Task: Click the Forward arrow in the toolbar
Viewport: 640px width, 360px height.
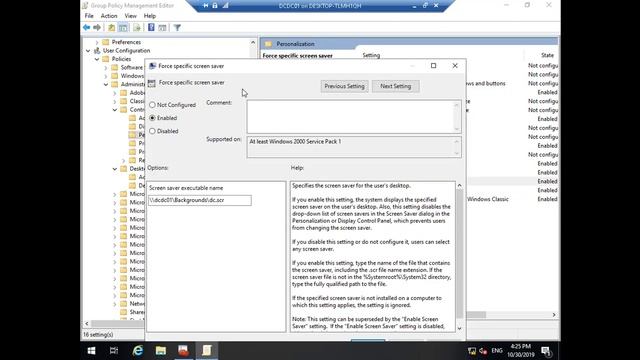Action: (97, 27)
